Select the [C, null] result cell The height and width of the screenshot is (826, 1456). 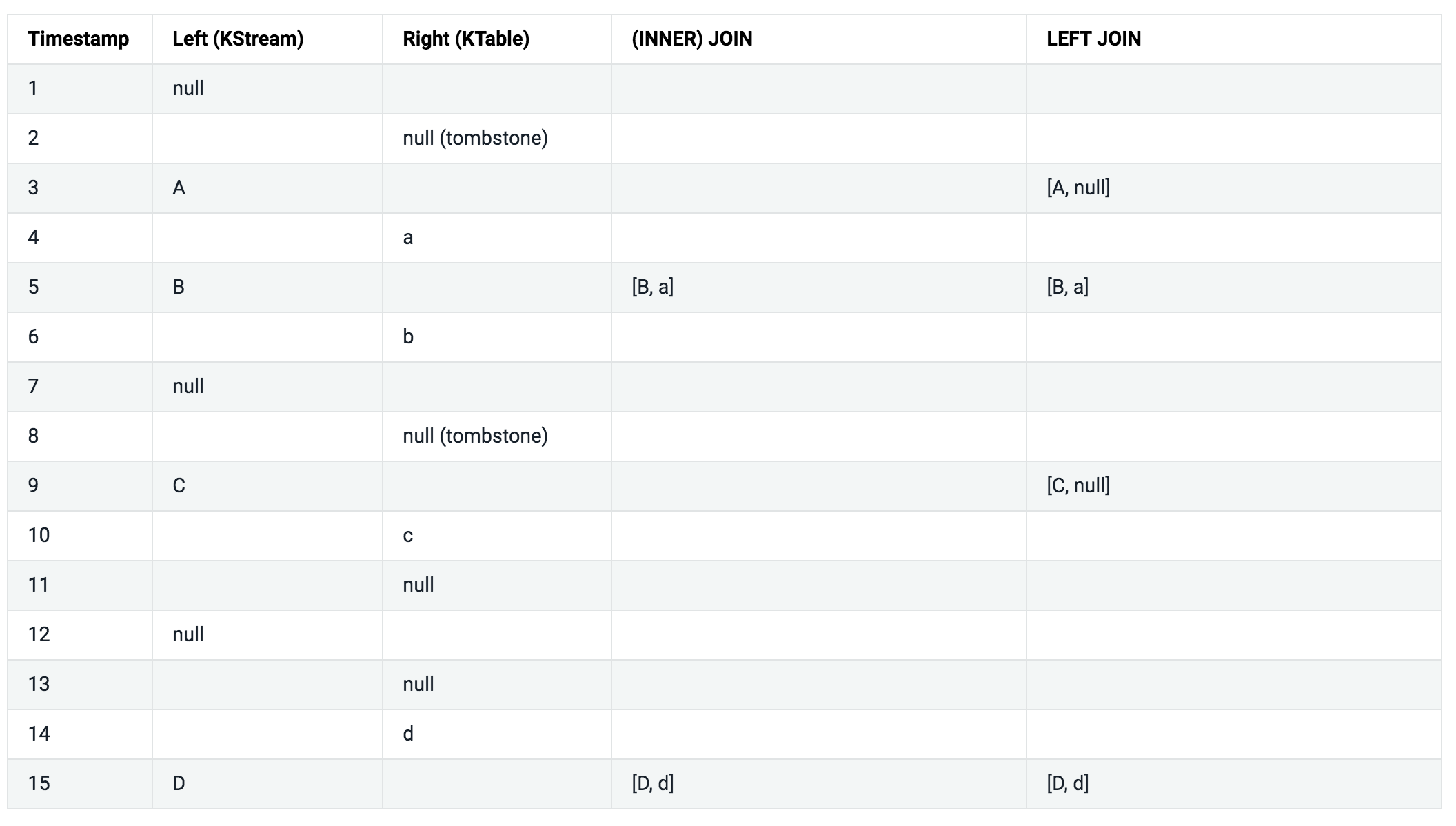[x=1078, y=485]
